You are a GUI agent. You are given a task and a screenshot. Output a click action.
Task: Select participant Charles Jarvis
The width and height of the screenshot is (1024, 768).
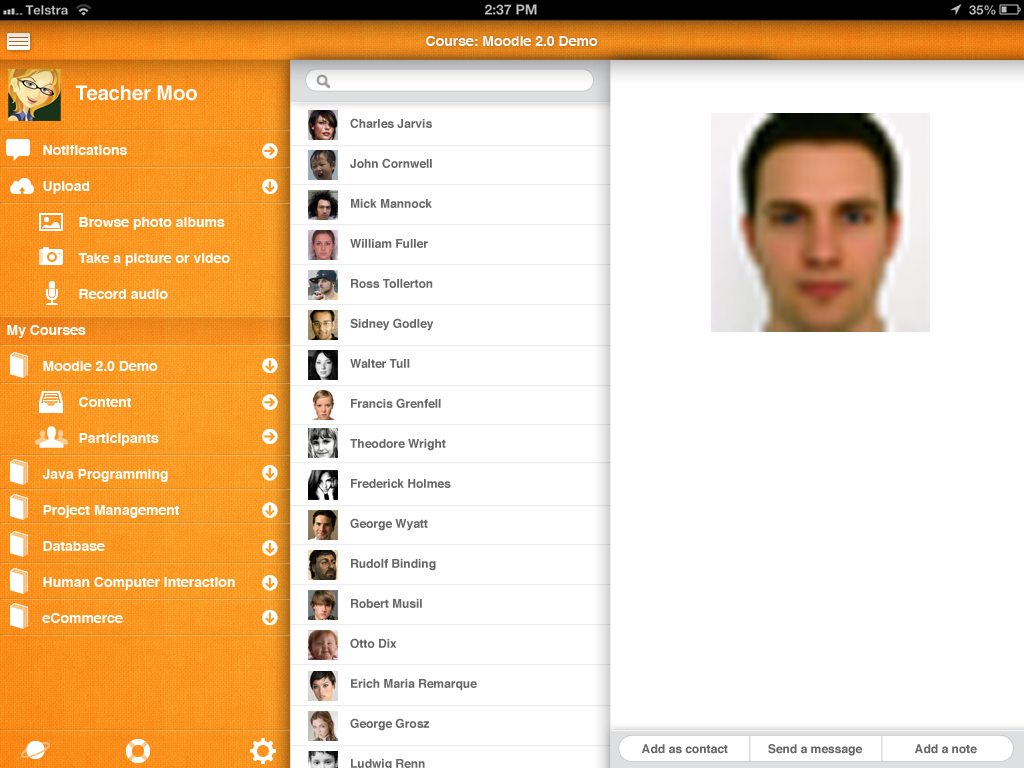tap(450, 124)
